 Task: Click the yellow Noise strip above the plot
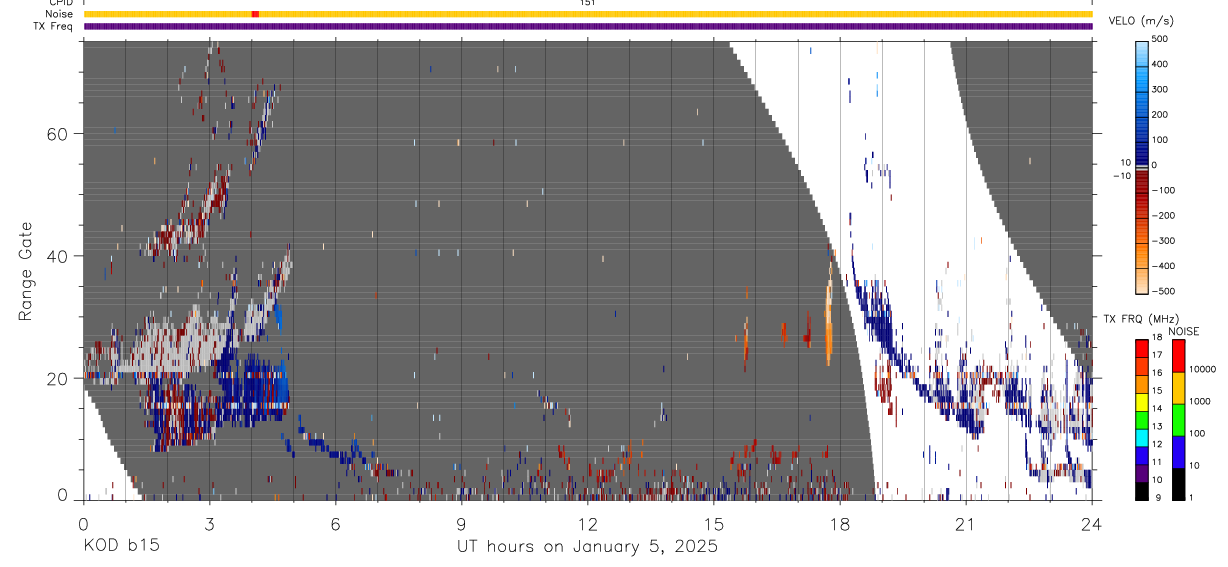588,14
